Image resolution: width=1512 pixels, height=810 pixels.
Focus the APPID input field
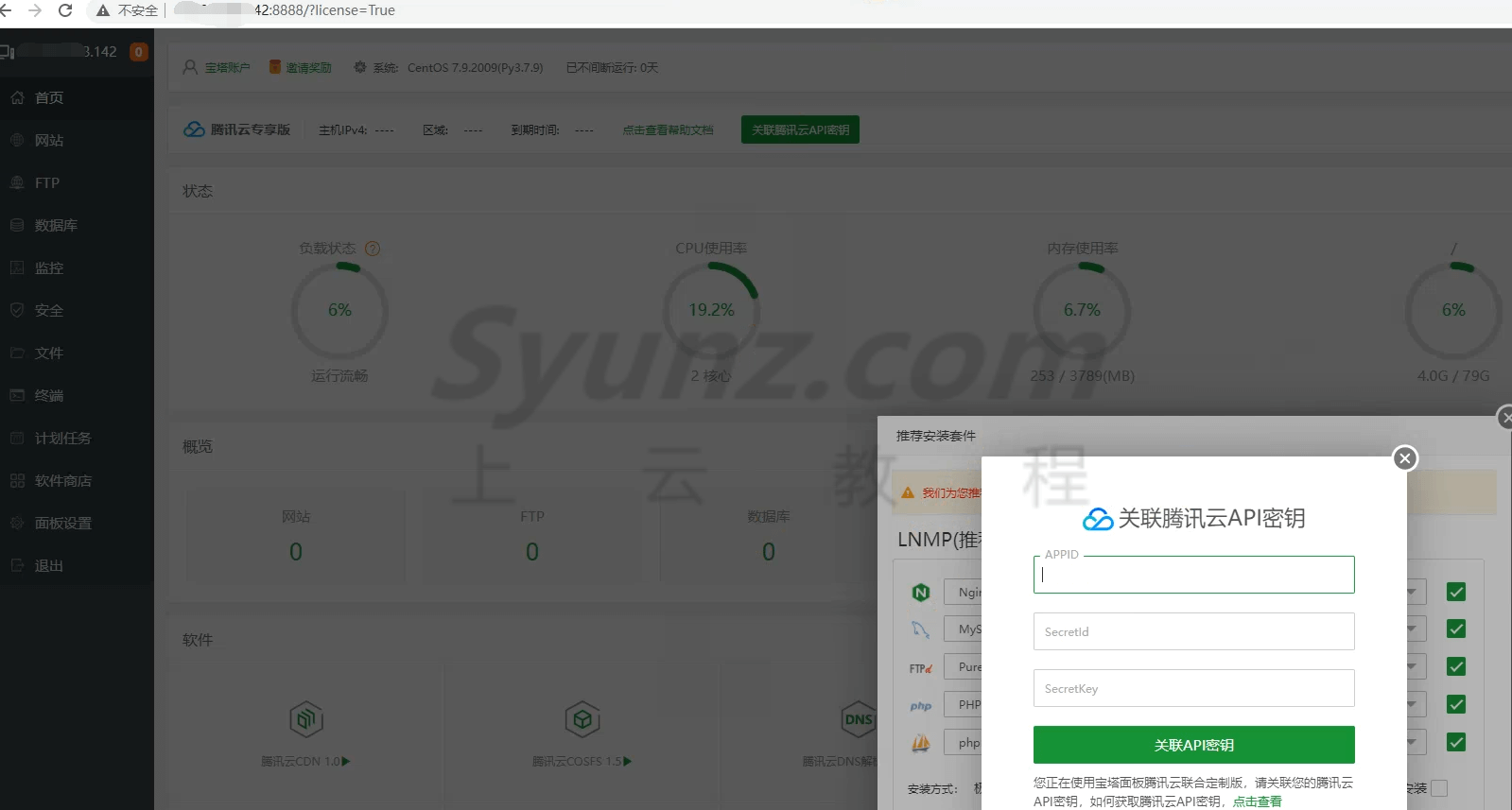tap(1193, 575)
